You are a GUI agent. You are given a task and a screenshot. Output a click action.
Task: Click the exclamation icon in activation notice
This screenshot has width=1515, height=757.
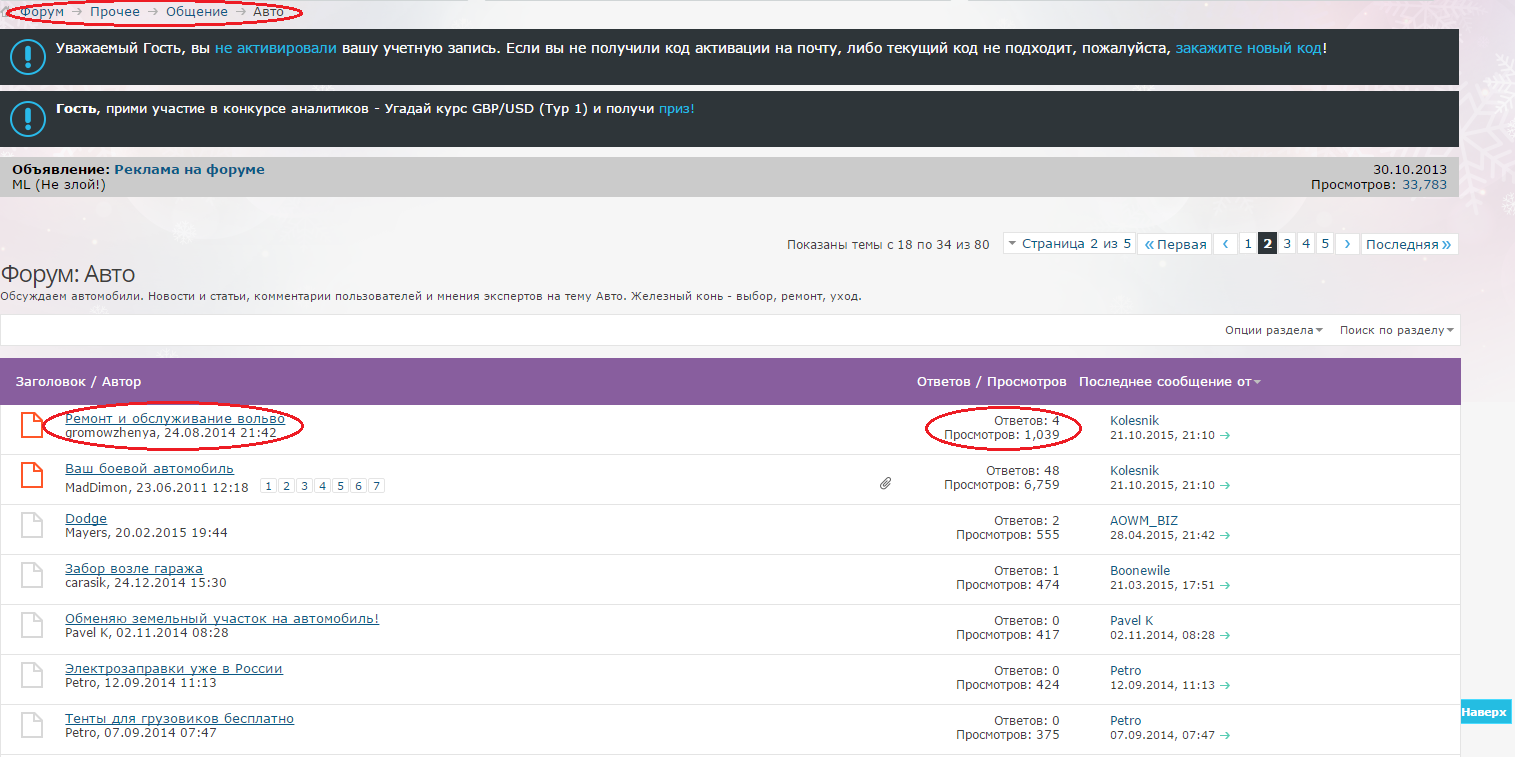(28, 57)
